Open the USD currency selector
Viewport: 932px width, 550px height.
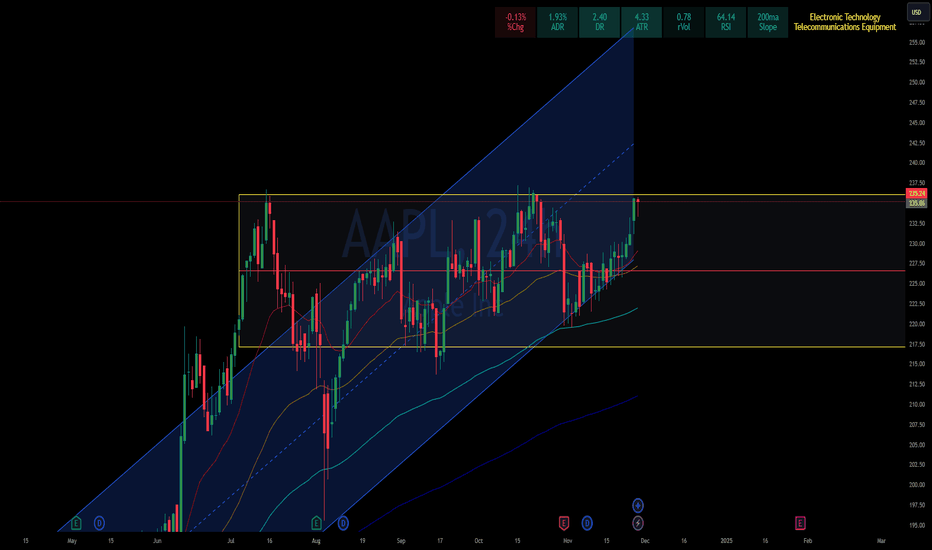click(917, 12)
